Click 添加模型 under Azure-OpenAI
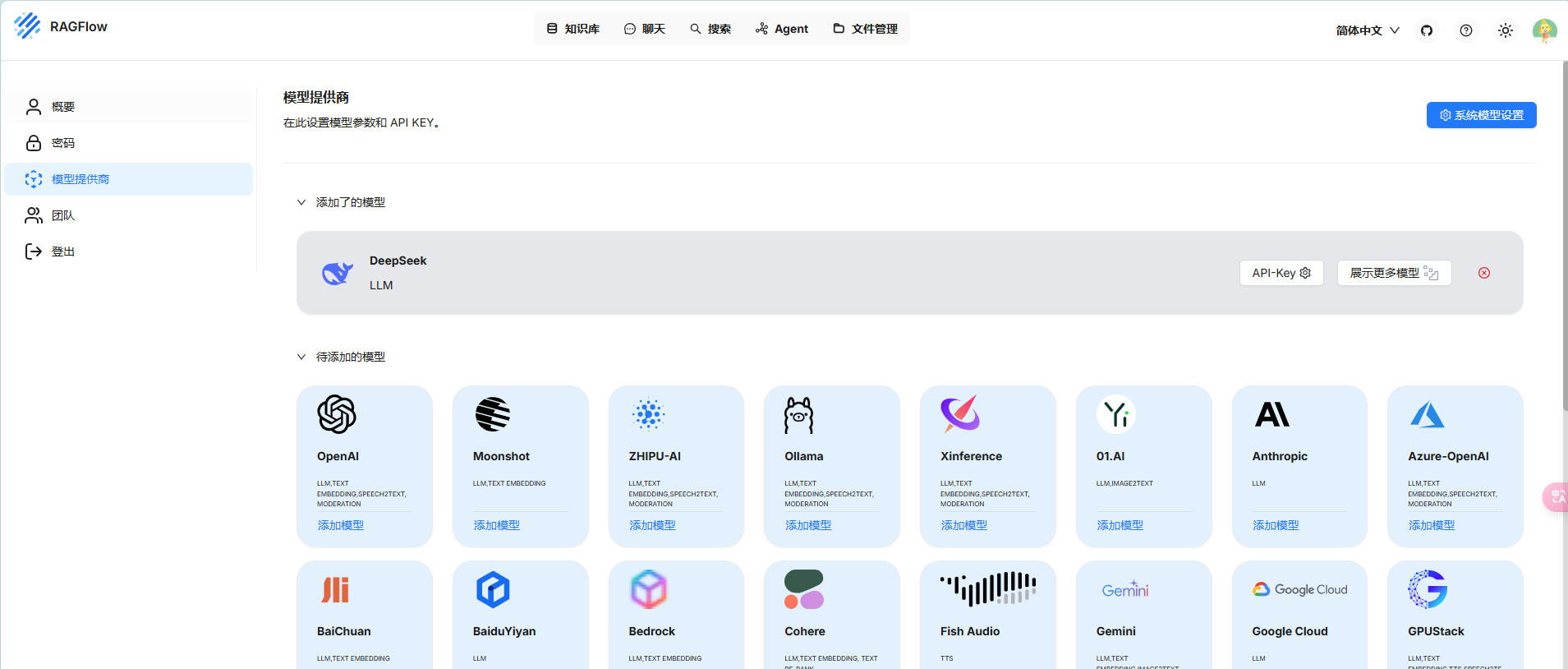1568x669 pixels. click(x=1432, y=525)
